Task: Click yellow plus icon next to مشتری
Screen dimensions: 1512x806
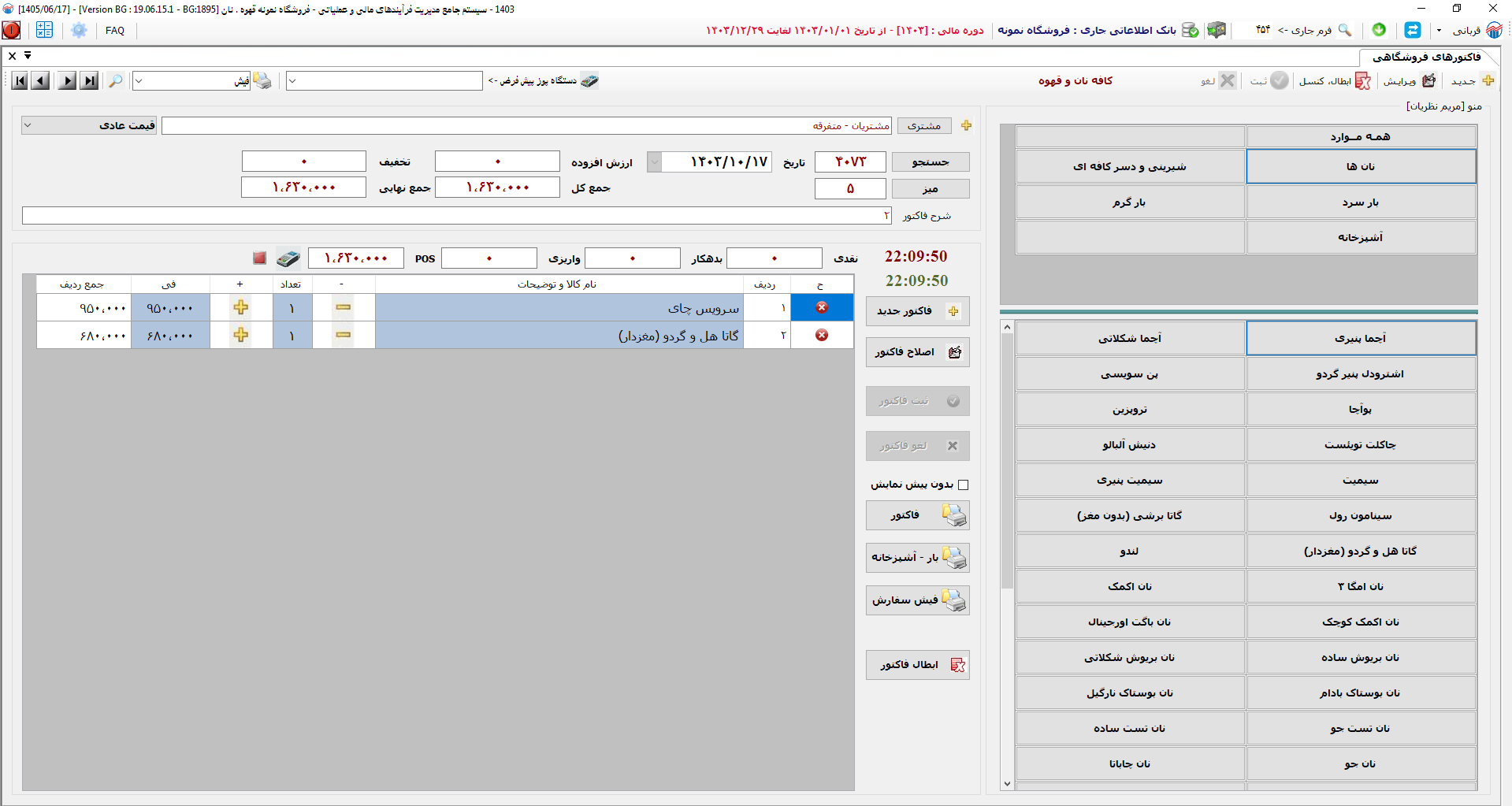Action: [x=966, y=125]
